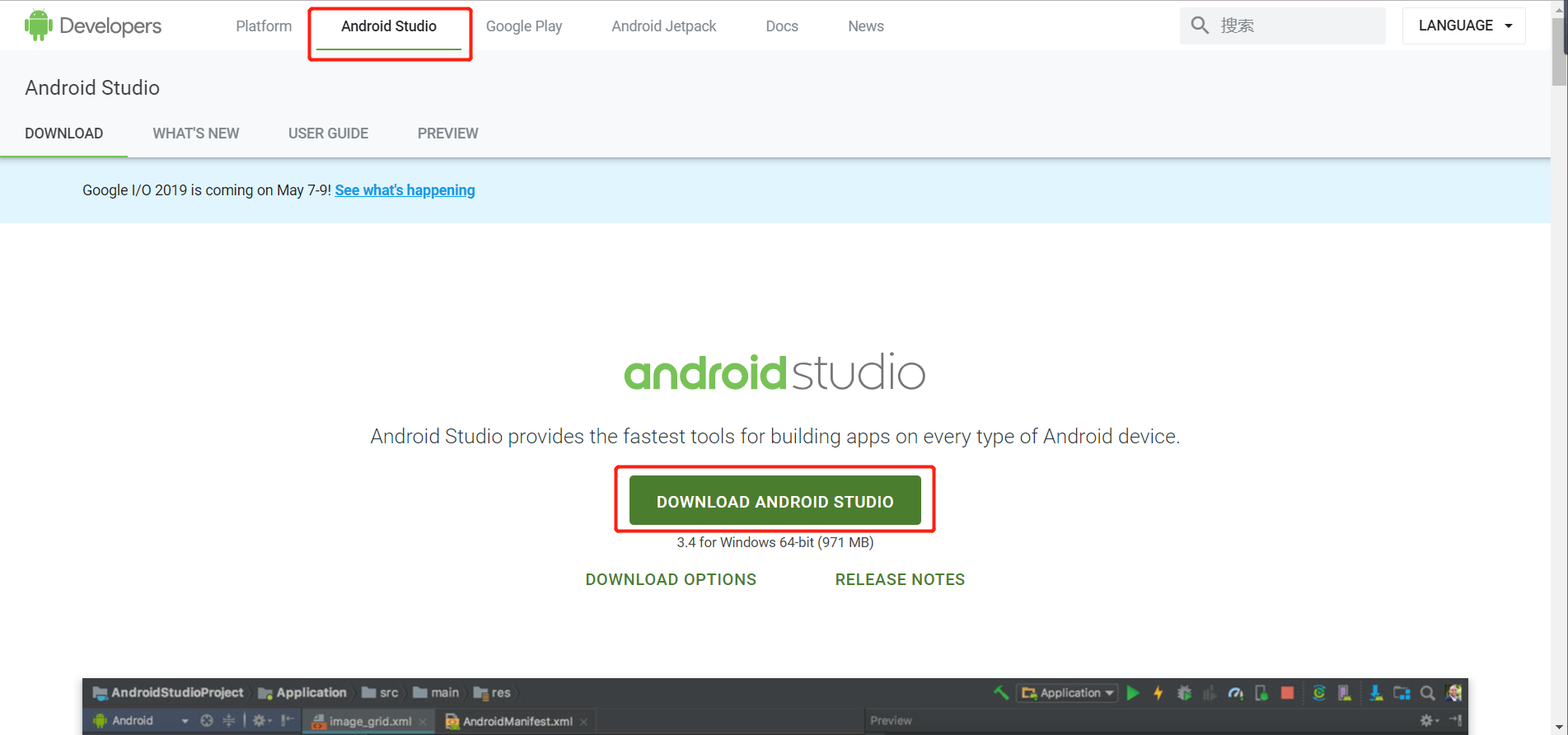
Task: Click the main breadcrumb in IDE image
Action: pos(436,693)
